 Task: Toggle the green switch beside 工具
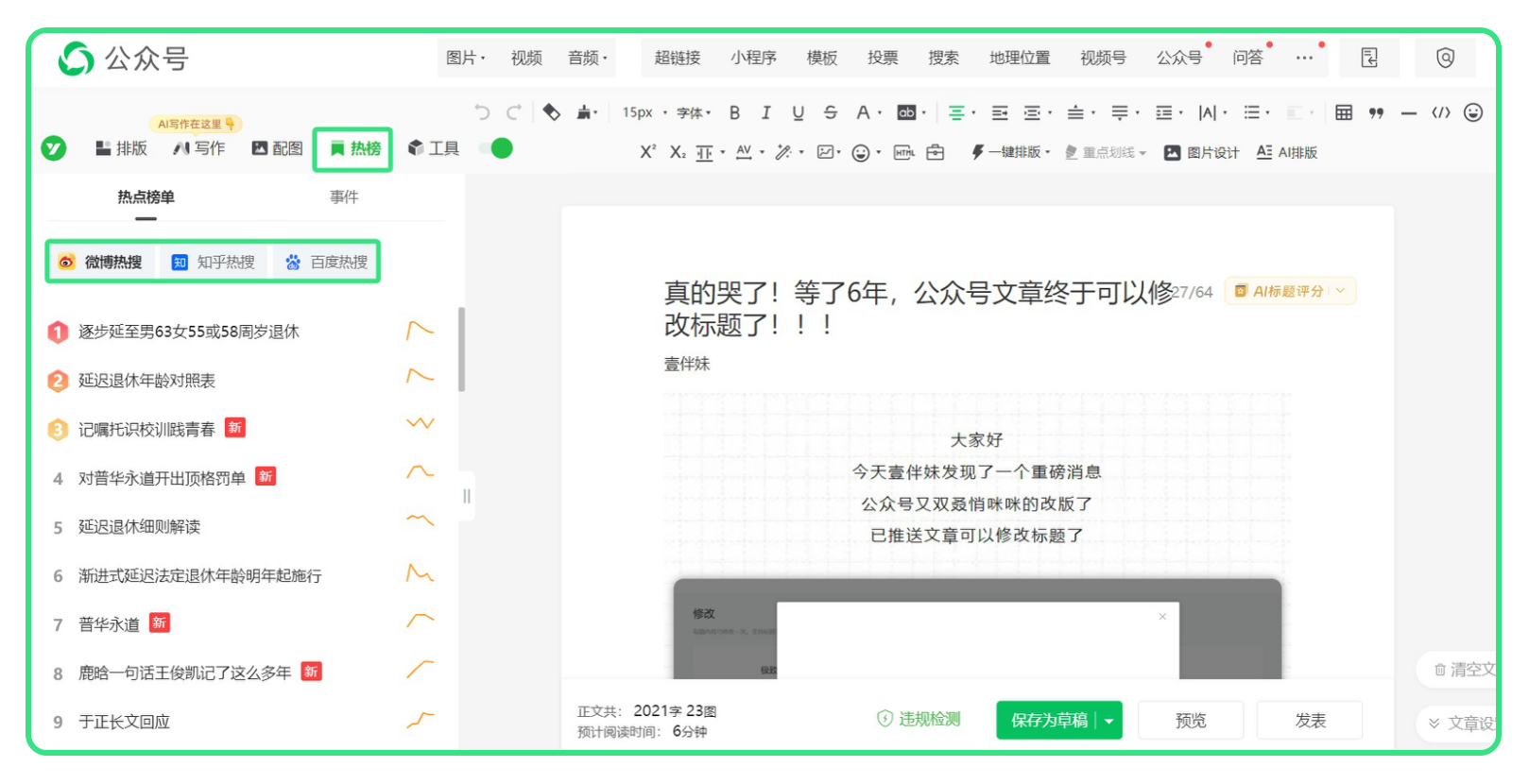[496, 148]
